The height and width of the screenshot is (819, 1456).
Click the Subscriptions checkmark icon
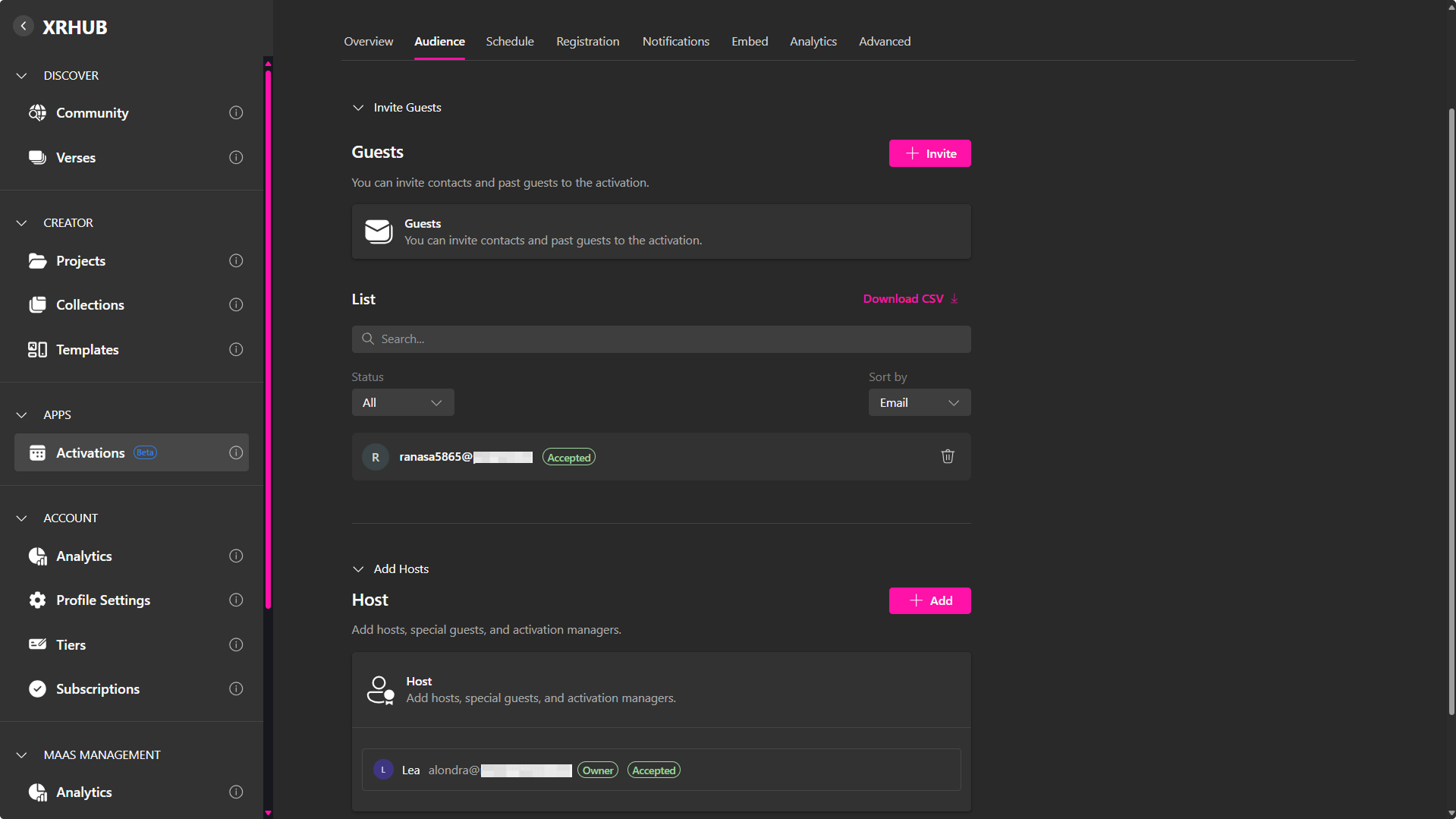(37, 689)
